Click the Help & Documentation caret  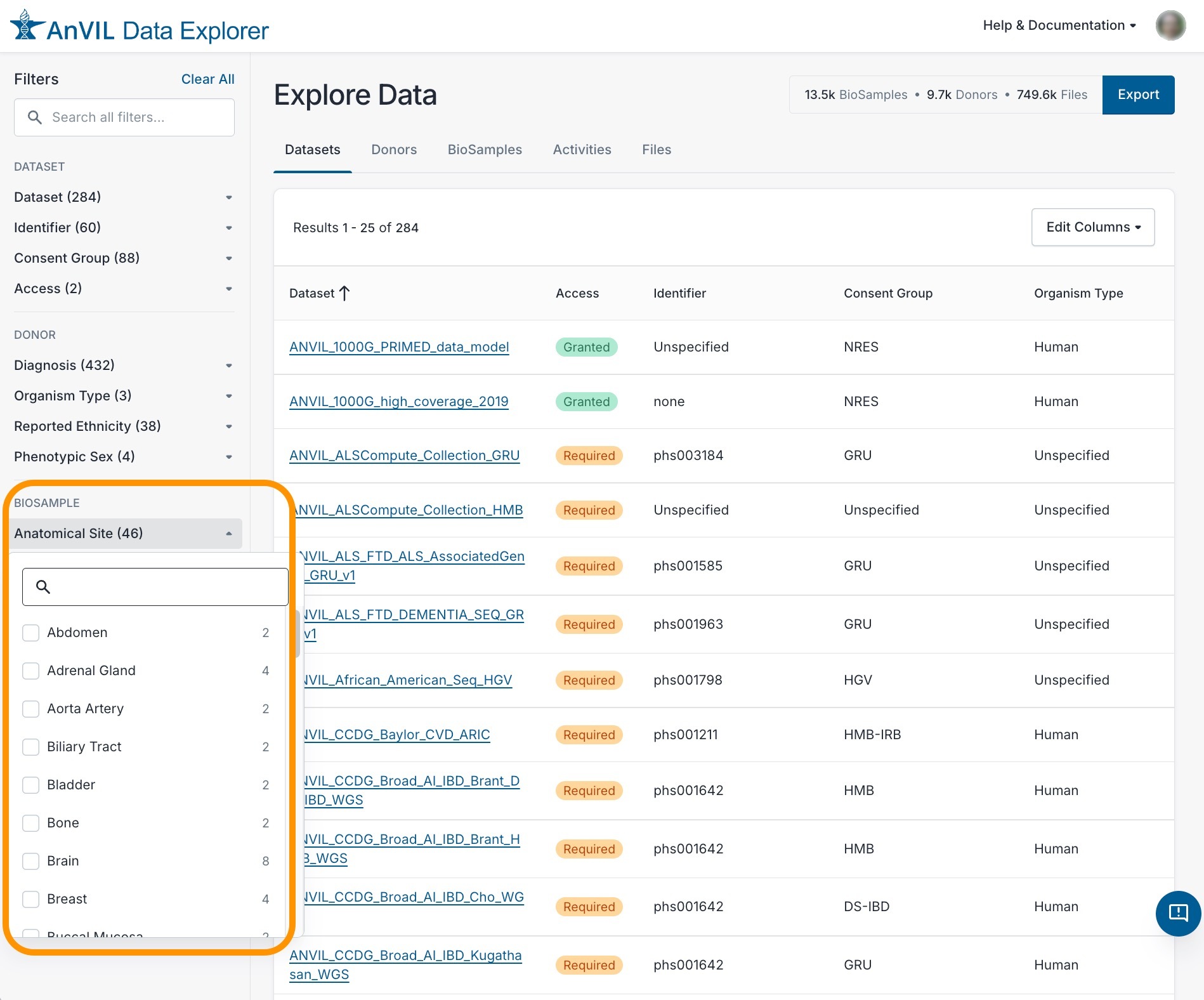[1133, 26]
